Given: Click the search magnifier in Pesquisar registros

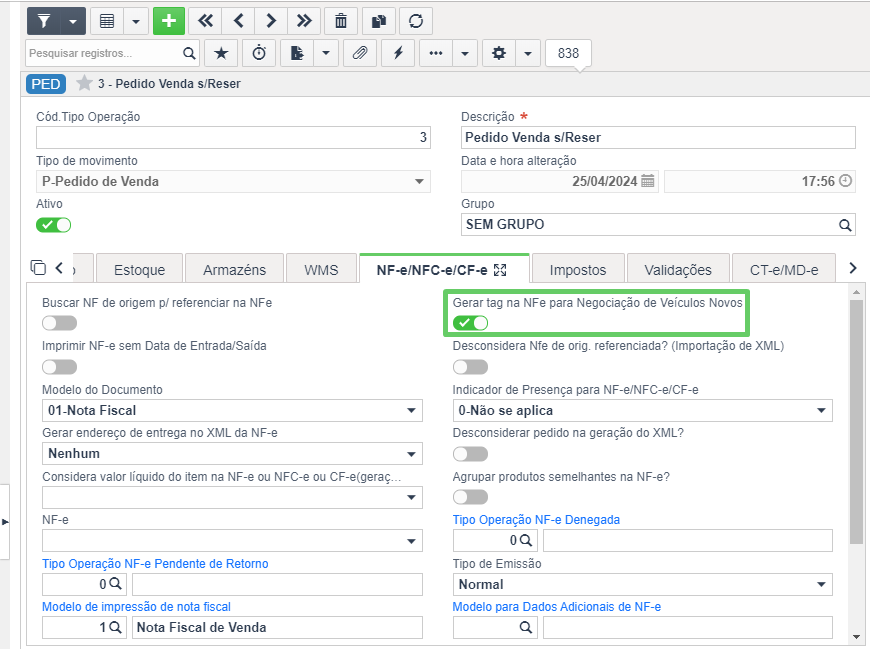Looking at the screenshot, I should [x=189, y=53].
